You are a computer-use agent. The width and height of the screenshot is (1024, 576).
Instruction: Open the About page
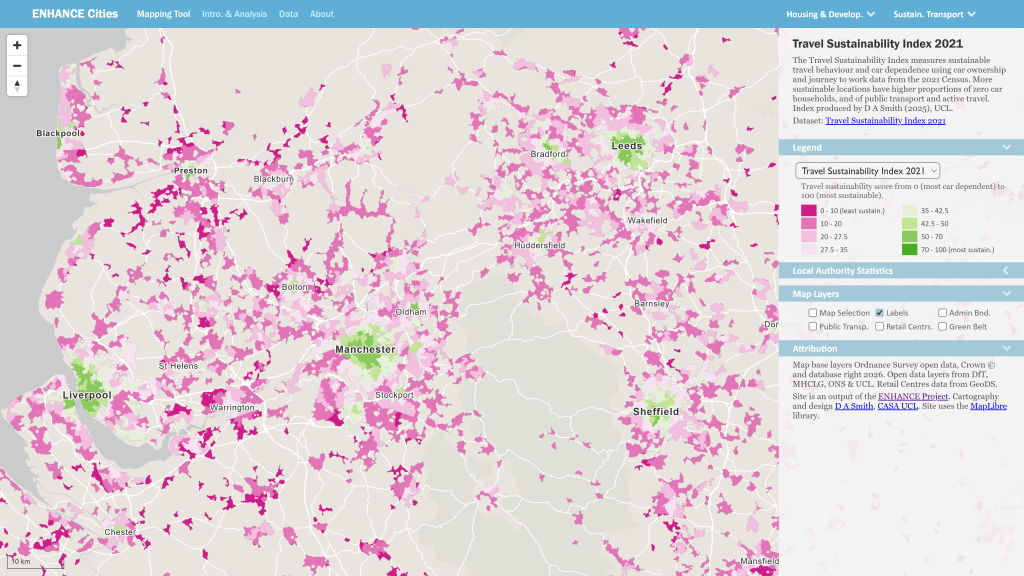coord(321,14)
